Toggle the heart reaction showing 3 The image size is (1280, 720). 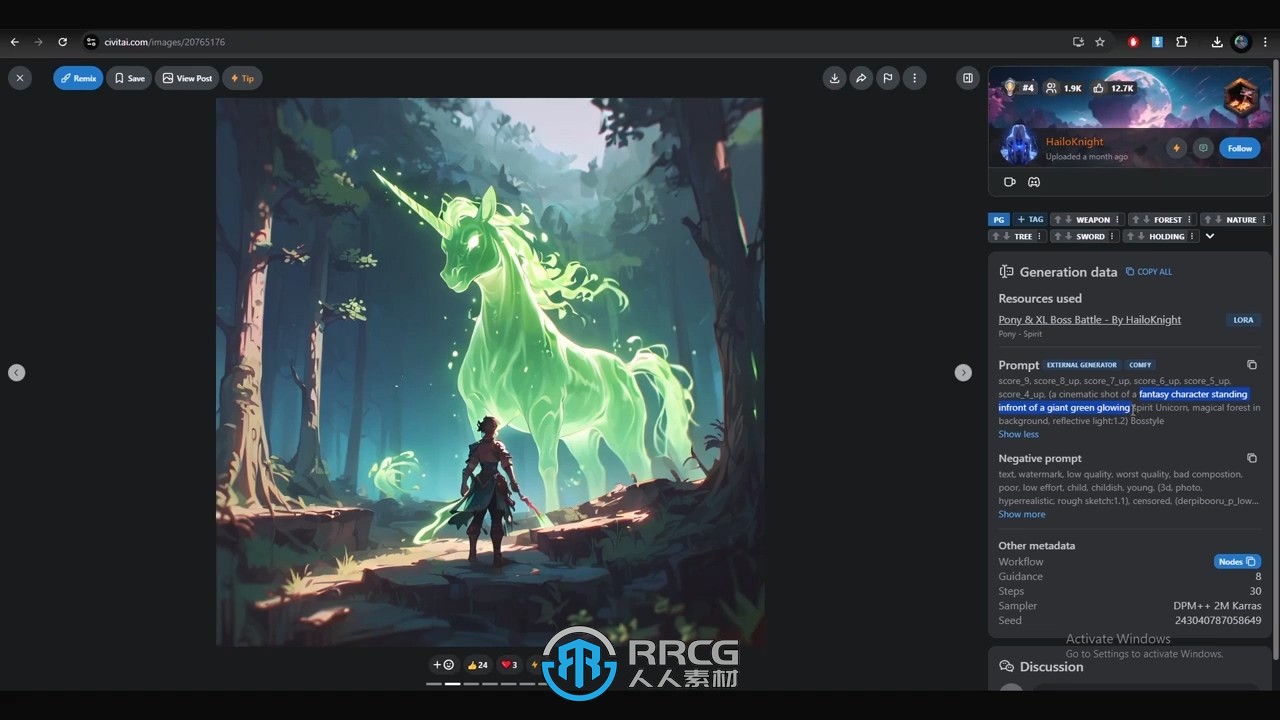[x=509, y=664]
